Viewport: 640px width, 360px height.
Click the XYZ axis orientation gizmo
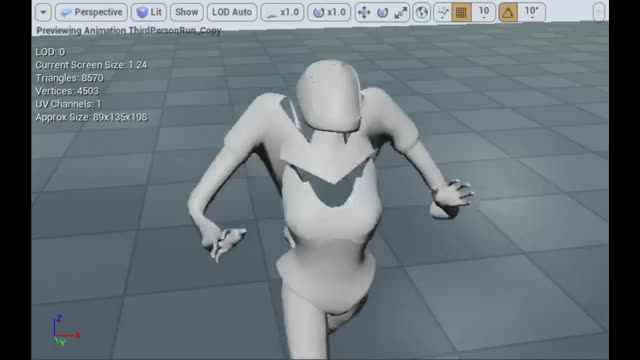(x=65, y=331)
